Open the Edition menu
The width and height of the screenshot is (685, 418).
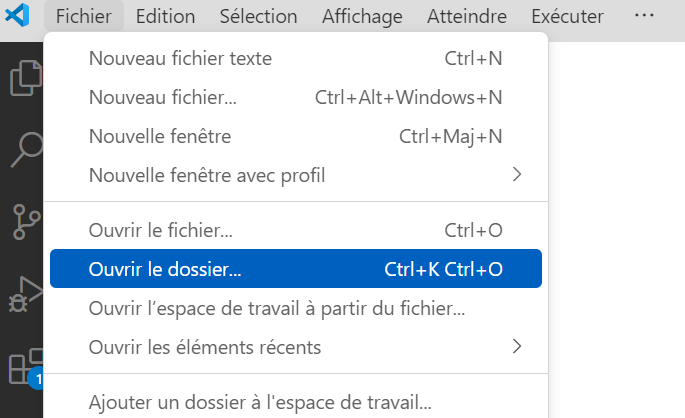[165, 16]
